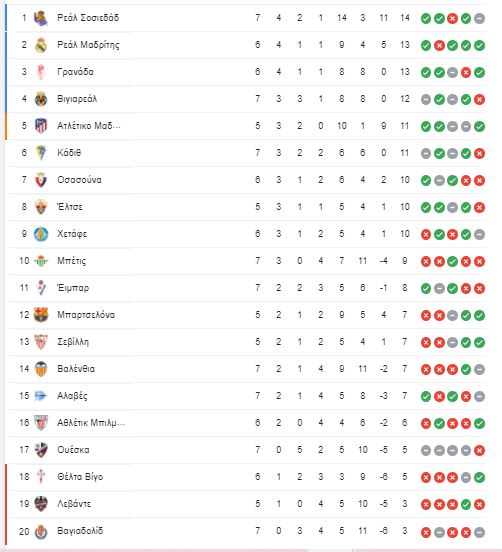Click the Valencia bat crest icon
The width and height of the screenshot is (502, 552).
pos(41,369)
